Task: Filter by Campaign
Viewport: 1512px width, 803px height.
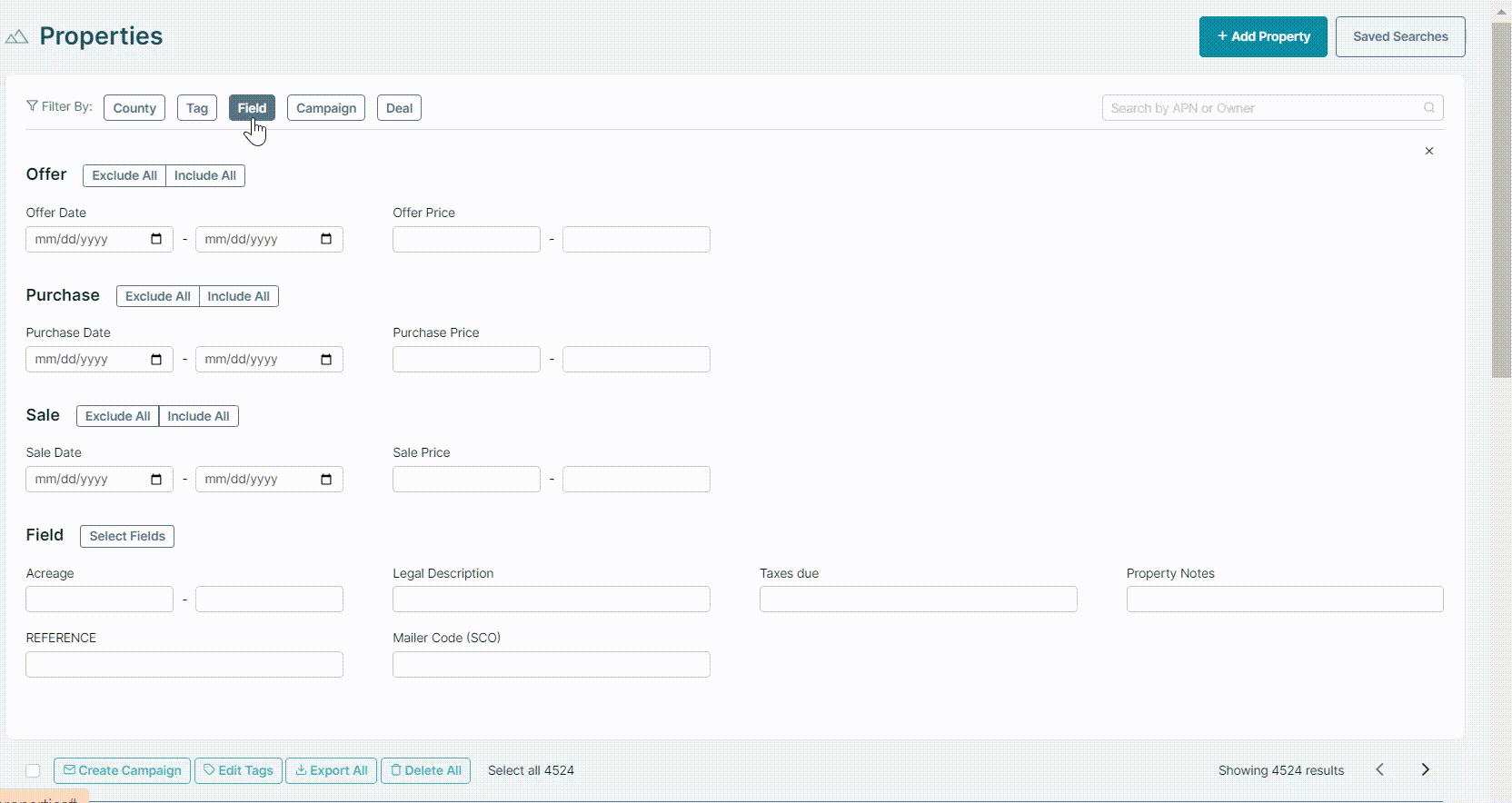Action: click(x=326, y=108)
